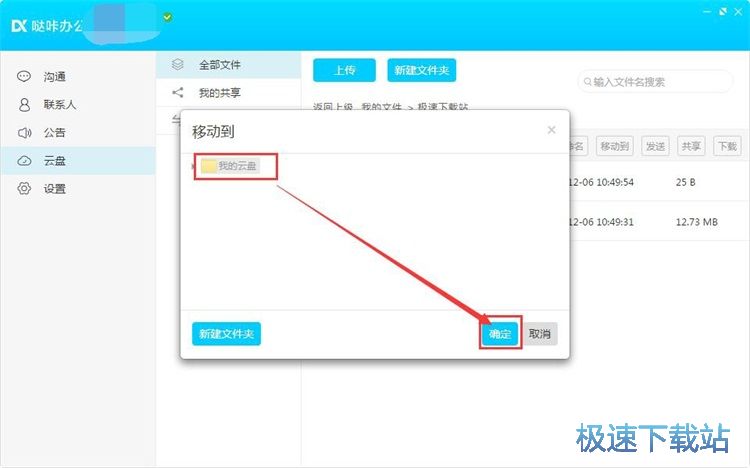Go to the 公告 announcements section
The height and width of the screenshot is (468, 750).
pyautogui.click(x=77, y=133)
